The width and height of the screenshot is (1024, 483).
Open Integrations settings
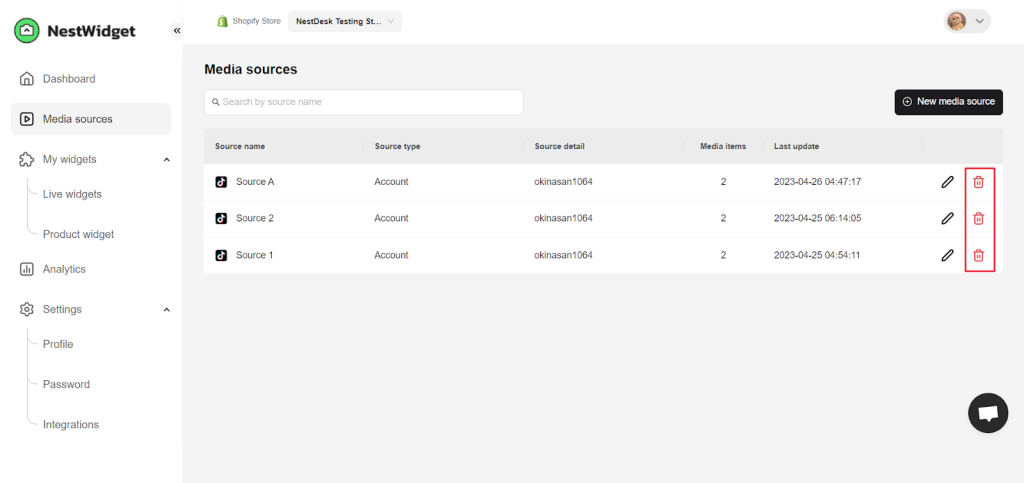[71, 424]
